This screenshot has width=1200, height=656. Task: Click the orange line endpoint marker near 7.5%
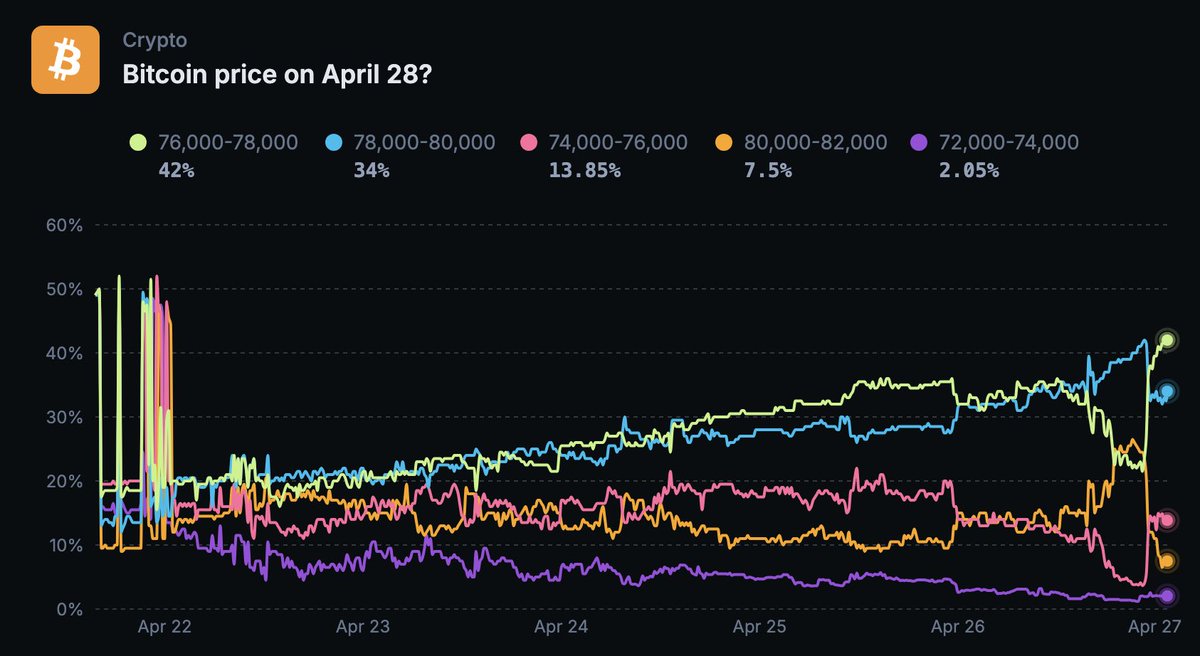(x=1166, y=561)
